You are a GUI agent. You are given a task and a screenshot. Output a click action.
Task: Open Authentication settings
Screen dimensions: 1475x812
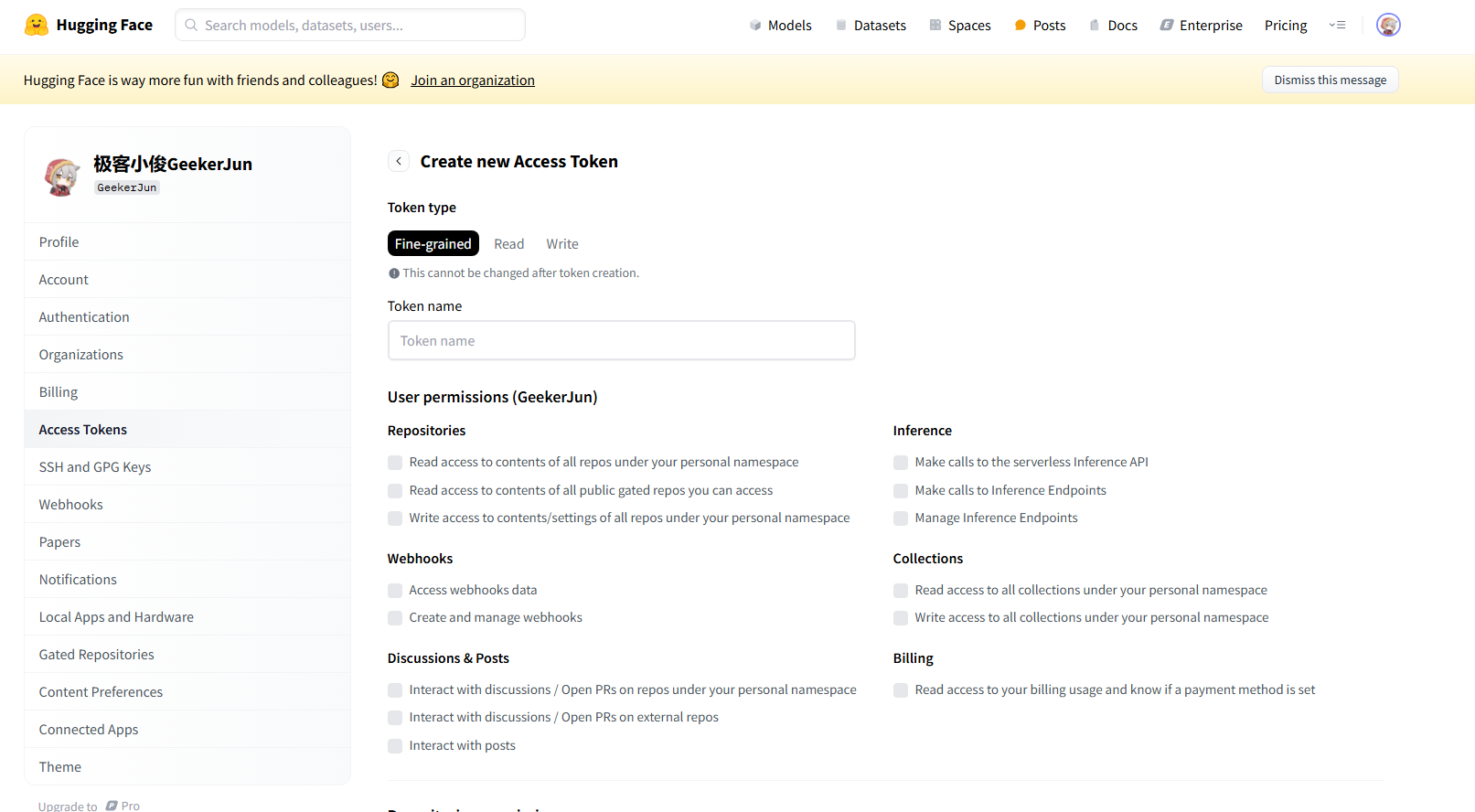187,316
